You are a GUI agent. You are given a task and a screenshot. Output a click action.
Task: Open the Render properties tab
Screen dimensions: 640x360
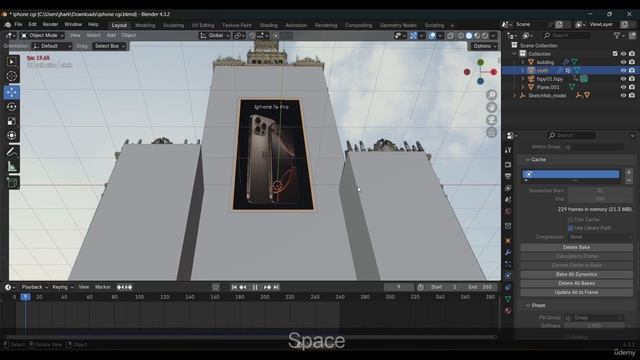[508, 164]
